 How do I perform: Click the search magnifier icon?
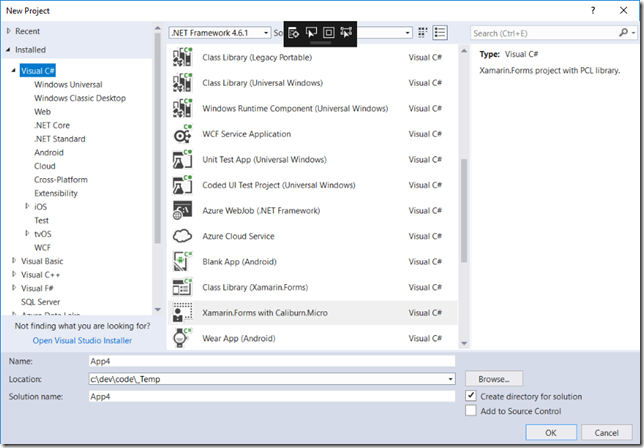coord(623,32)
